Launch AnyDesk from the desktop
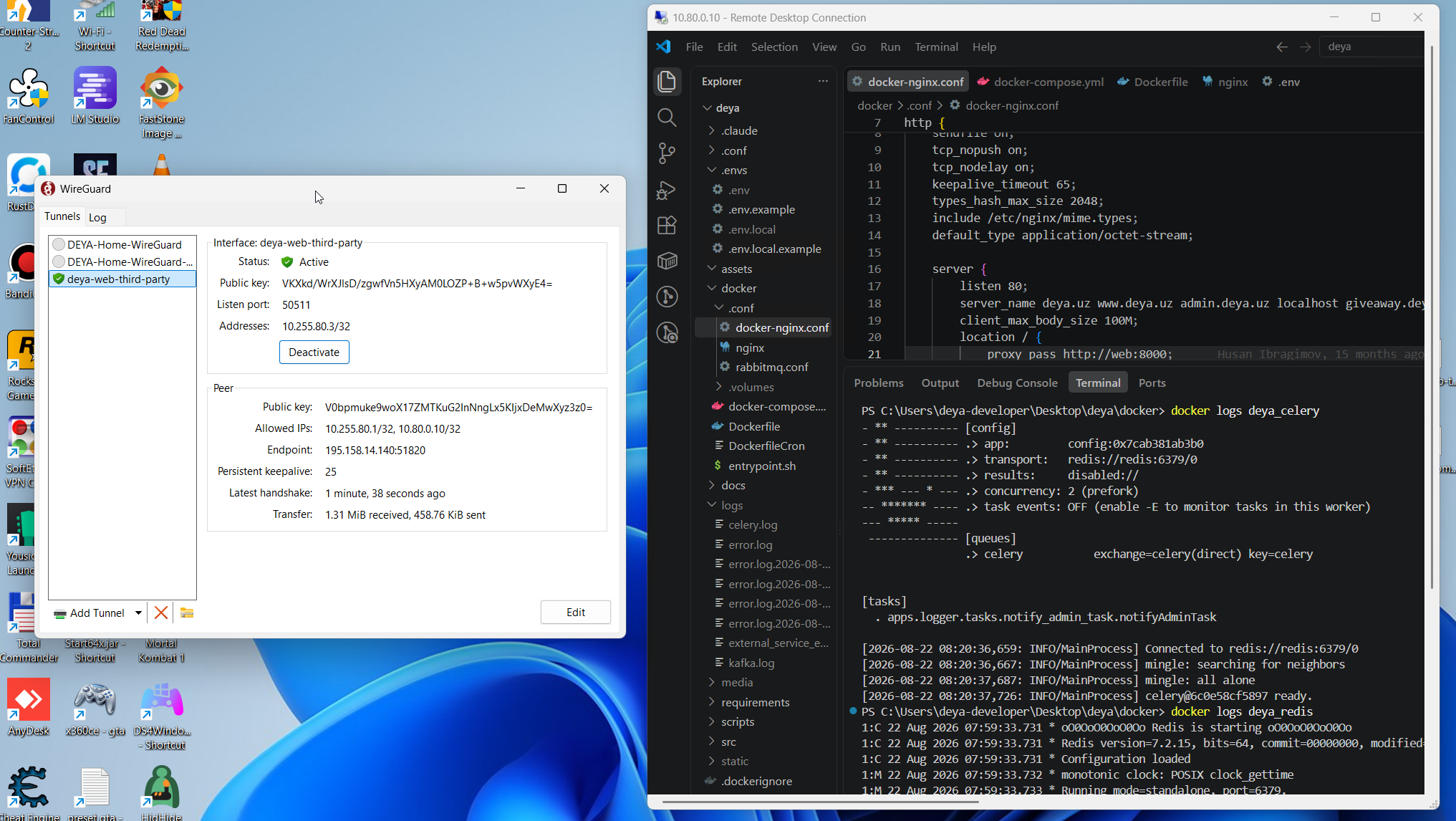 [29, 709]
